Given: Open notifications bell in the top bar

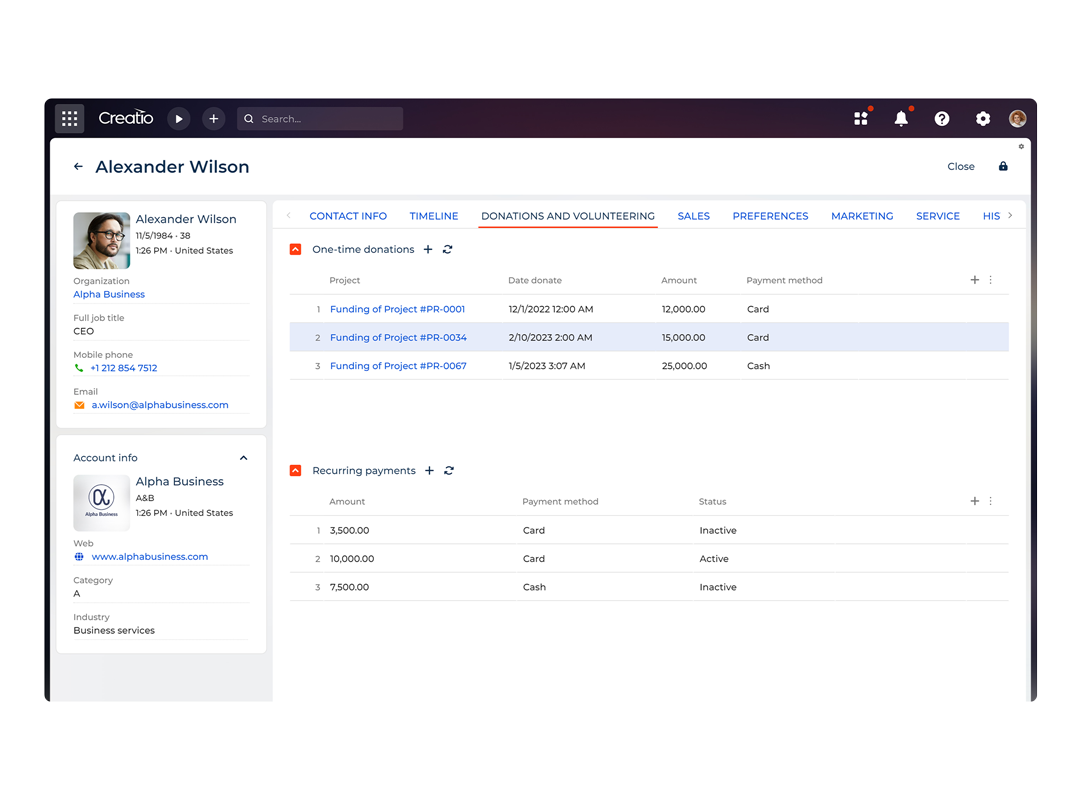Looking at the screenshot, I should 901,118.
